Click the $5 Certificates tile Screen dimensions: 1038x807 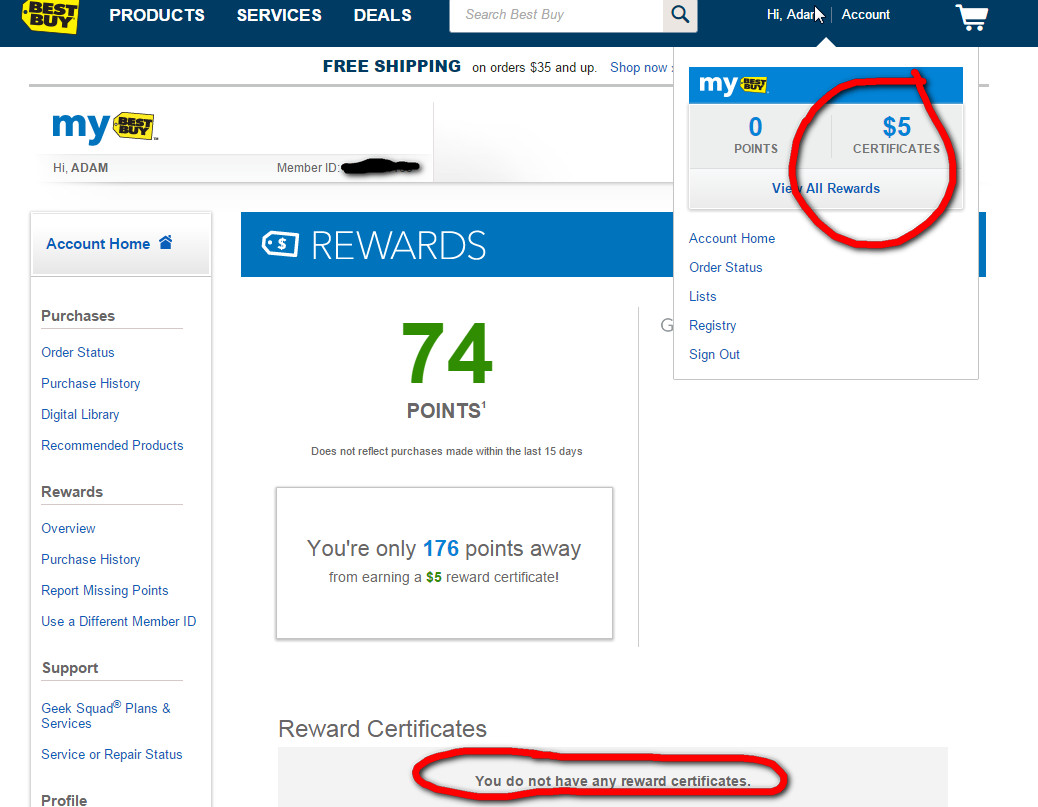coord(896,135)
